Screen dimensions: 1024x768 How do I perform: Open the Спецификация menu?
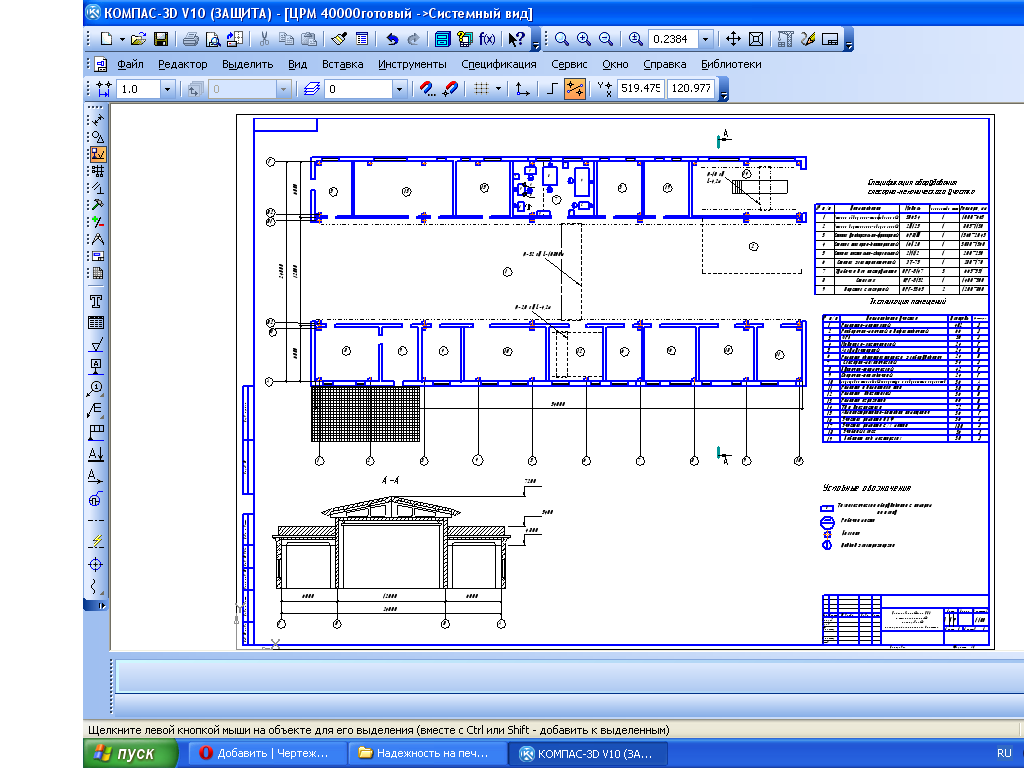[x=499, y=64]
